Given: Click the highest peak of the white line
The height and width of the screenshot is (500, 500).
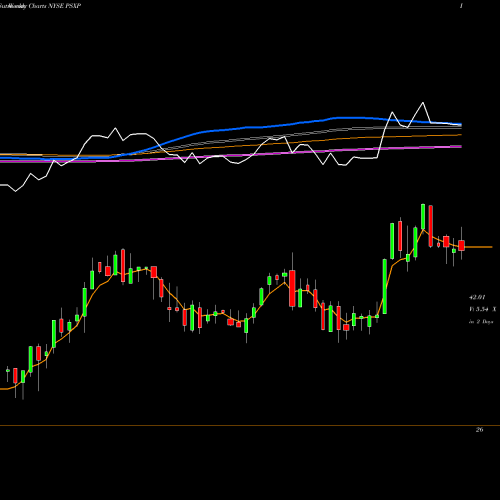Looking at the screenshot, I should tap(423, 103).
